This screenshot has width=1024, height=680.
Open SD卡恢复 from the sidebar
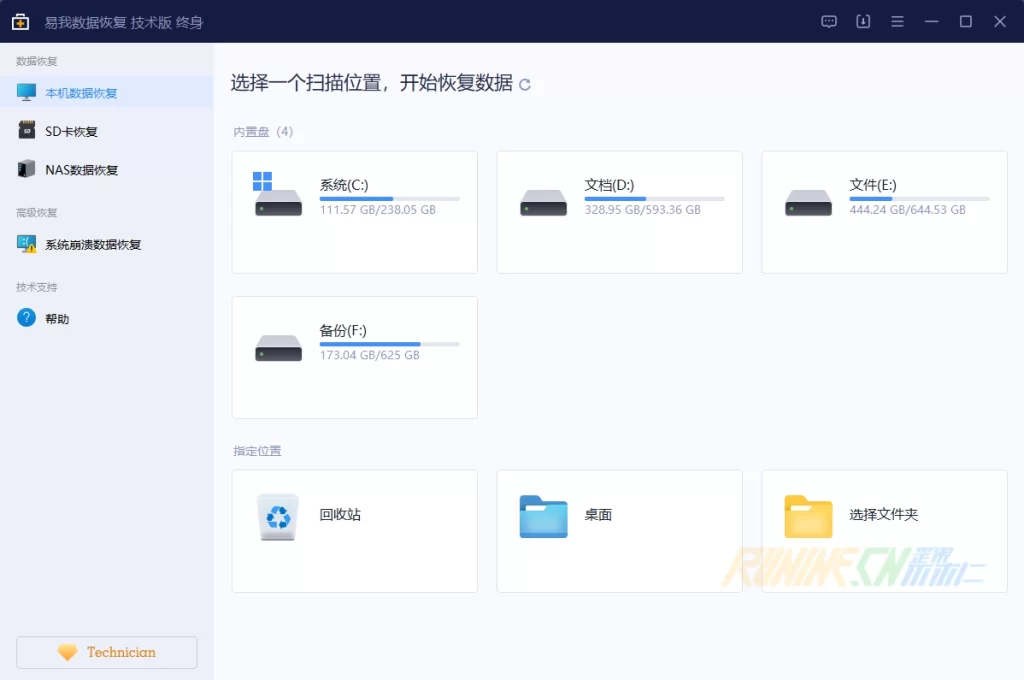pyautogui.click(x=71, y=131)
